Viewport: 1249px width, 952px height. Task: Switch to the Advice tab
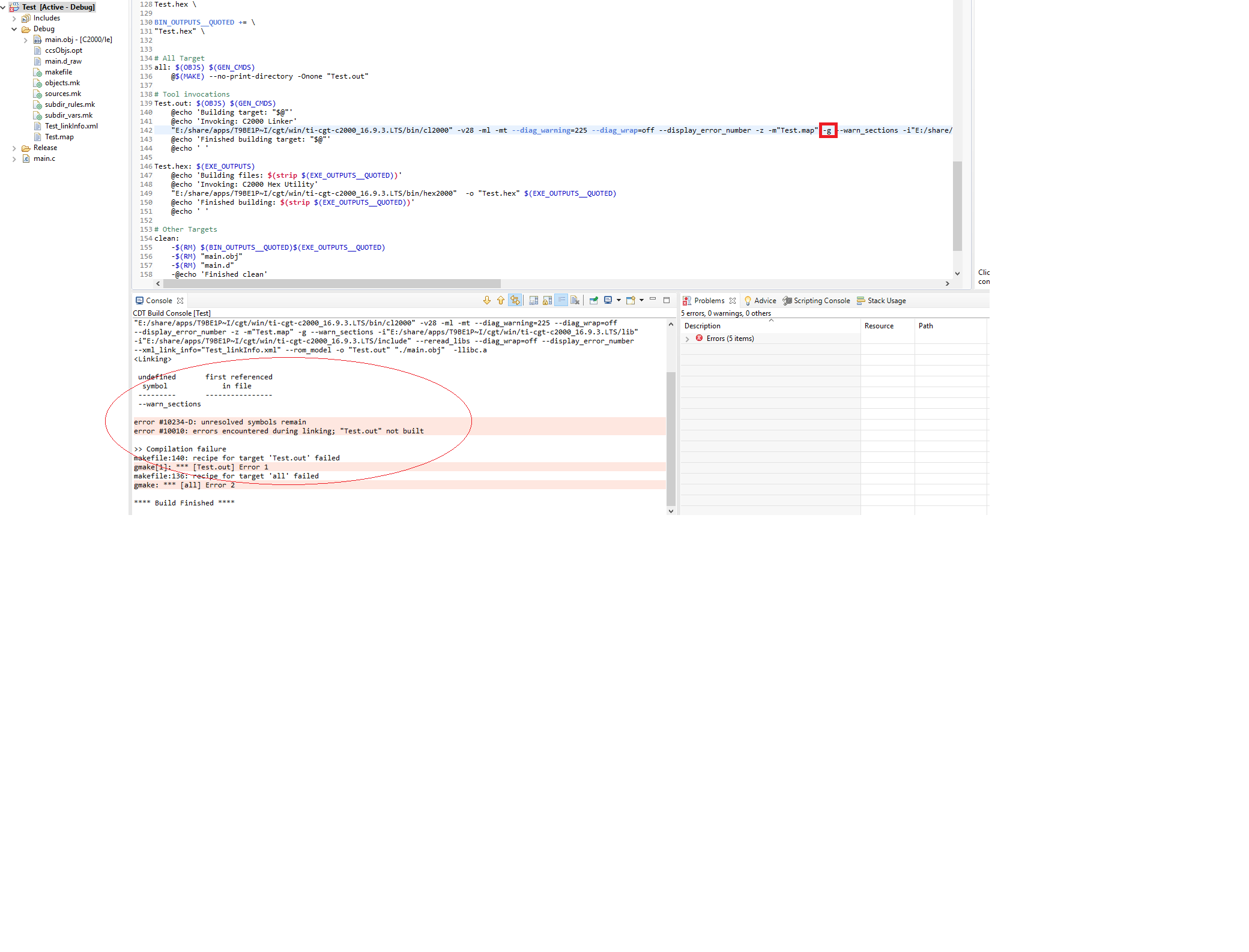coord(764,301)
